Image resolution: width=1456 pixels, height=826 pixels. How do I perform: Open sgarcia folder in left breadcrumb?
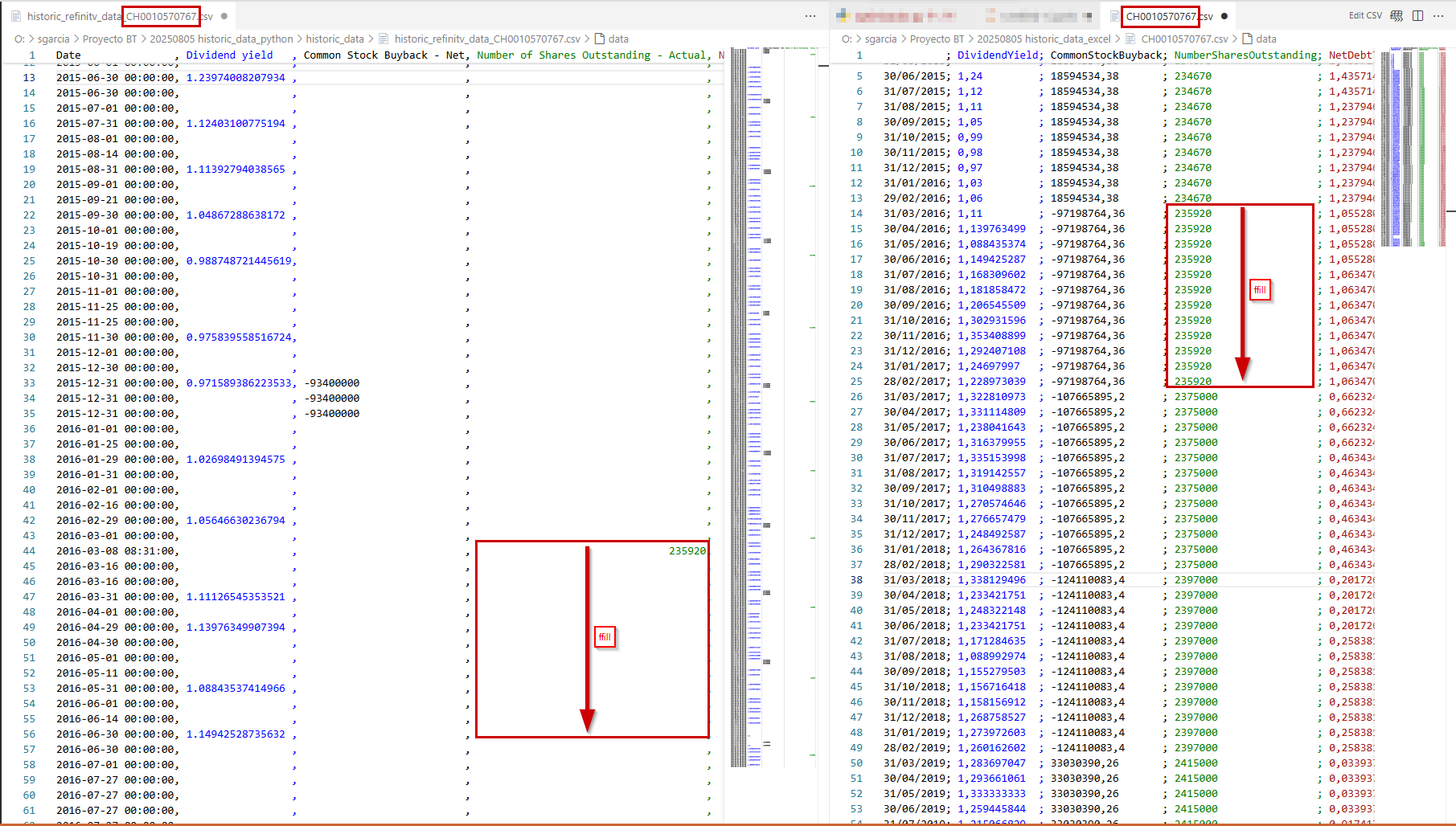pos(54,39)
